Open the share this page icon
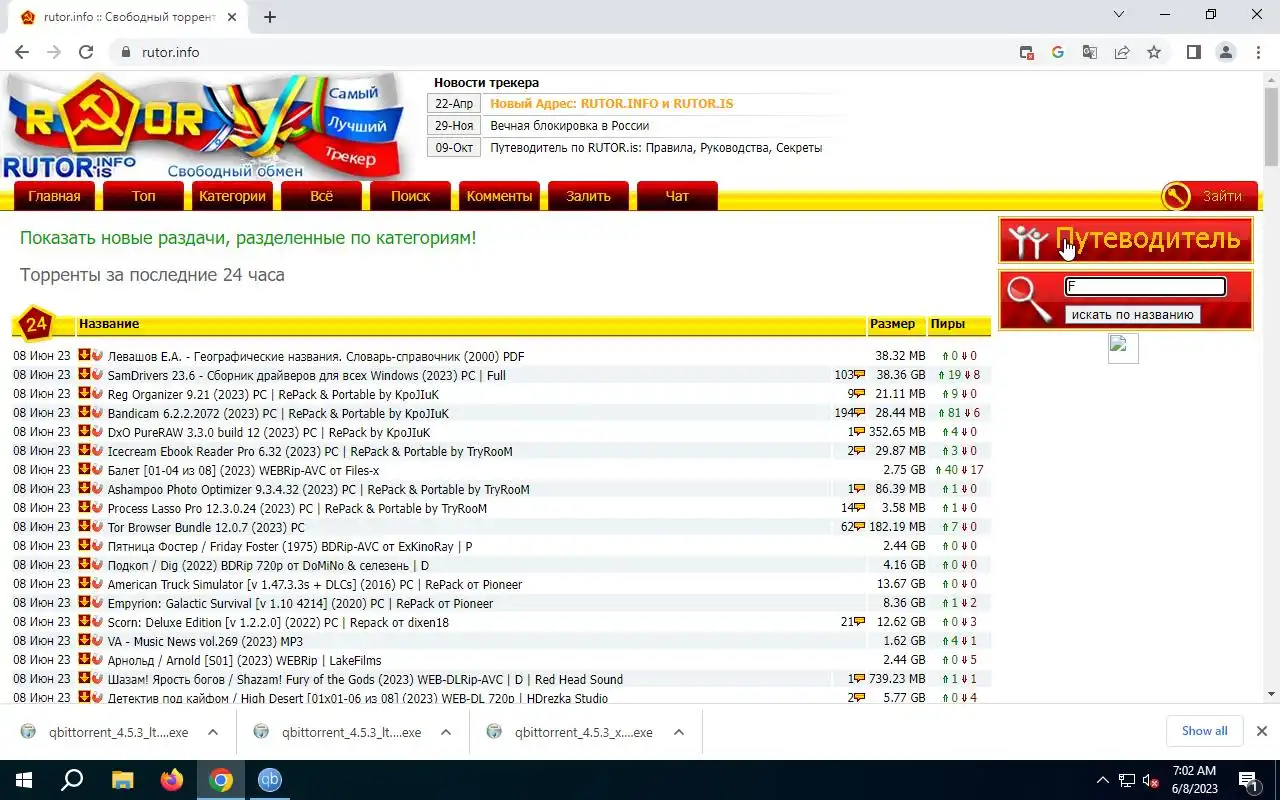 click(1122, 52)
